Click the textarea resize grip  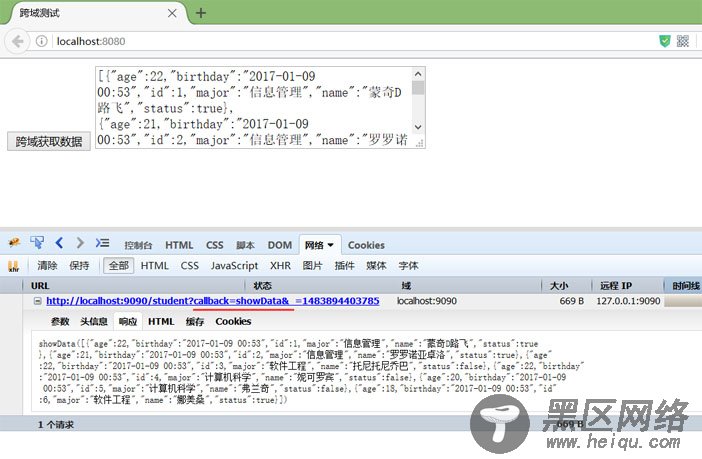click(x=419, y=144)
